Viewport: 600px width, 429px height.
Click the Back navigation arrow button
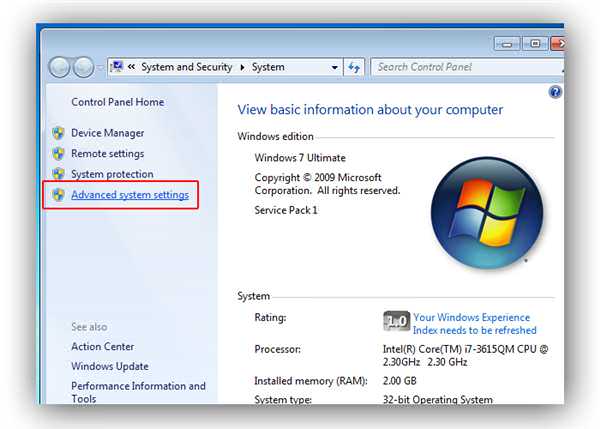(x=59, y=67)
